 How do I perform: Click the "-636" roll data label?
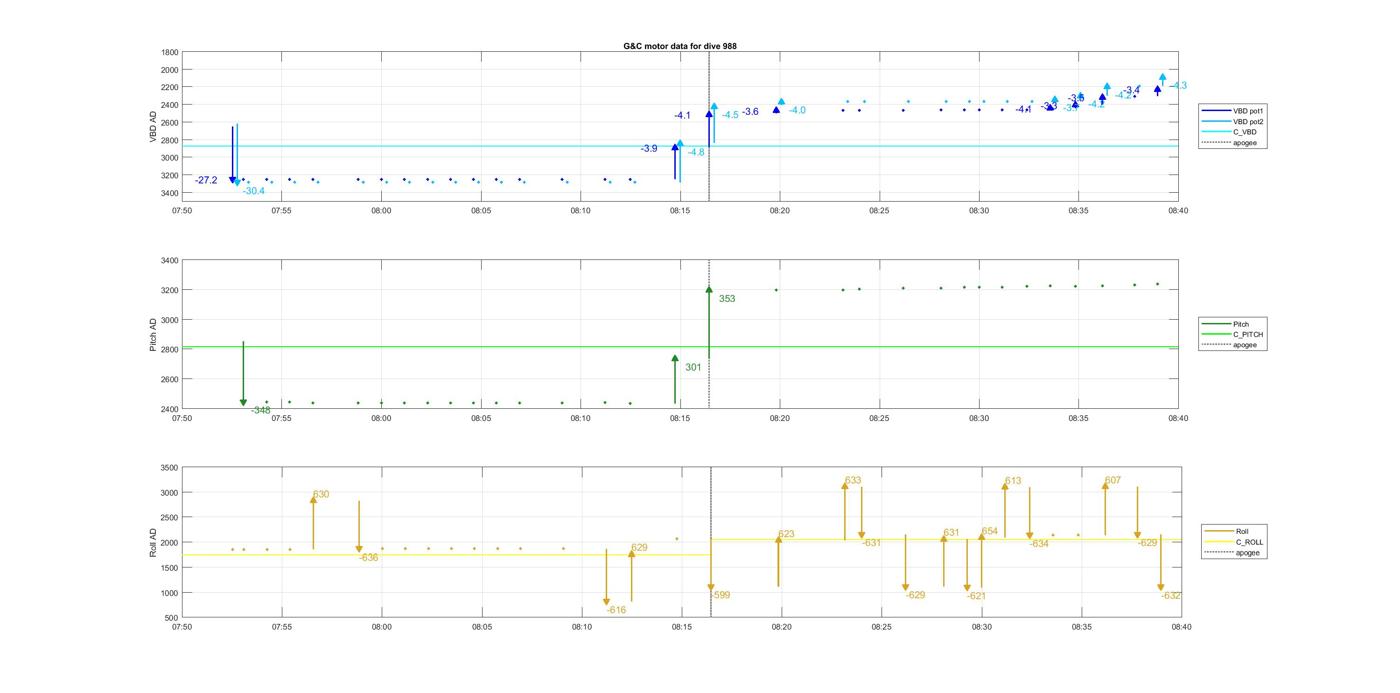point(369,557)
